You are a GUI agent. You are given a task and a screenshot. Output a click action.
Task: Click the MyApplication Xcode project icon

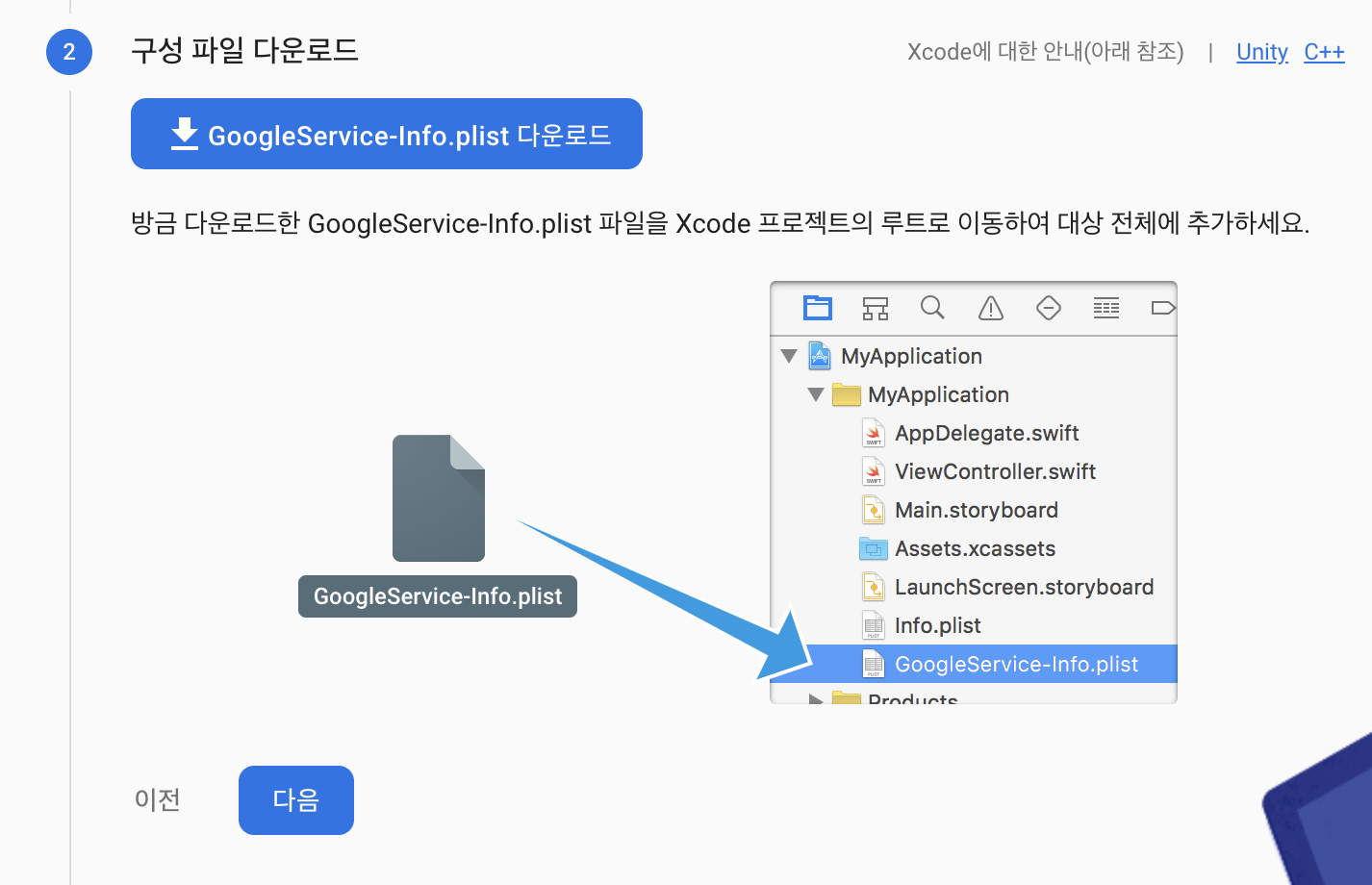(x=820, y=356)
